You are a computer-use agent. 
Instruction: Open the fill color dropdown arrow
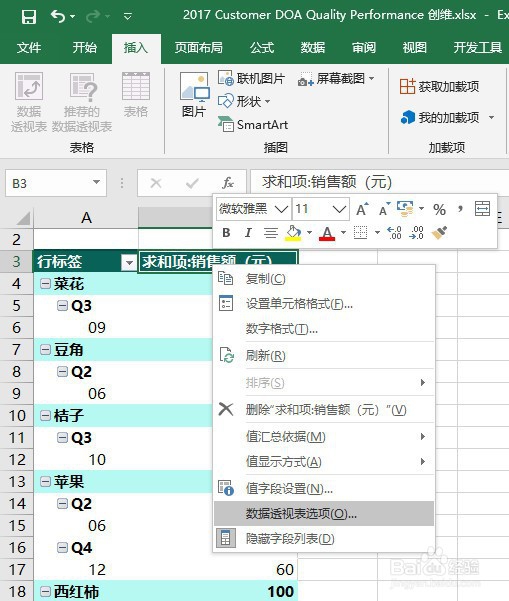coord(309,232)
